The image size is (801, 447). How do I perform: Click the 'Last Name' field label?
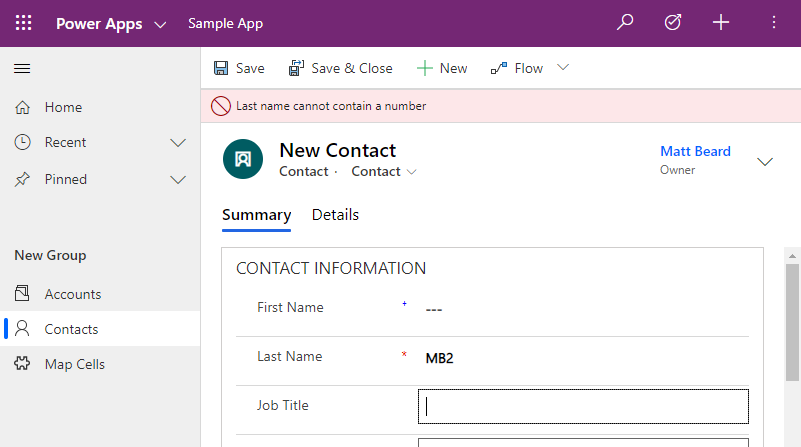pos(290,357)
